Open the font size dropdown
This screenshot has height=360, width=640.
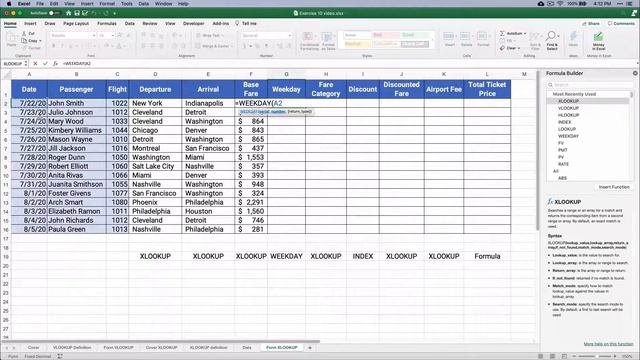(112, 36)
